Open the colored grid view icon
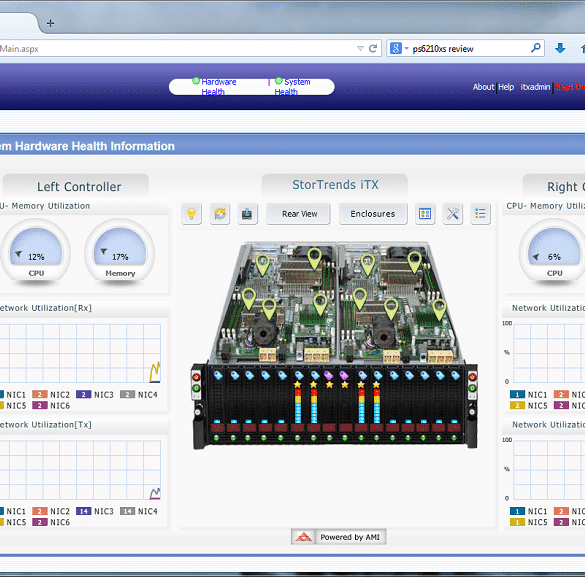This screenshot has height=577, width=585. tap(425, 214)
